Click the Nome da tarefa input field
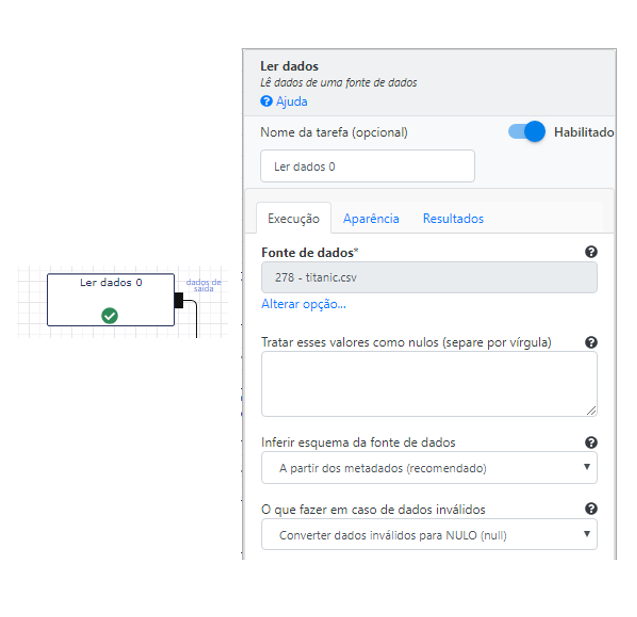The image size is (637, 617). click(367, 166)
